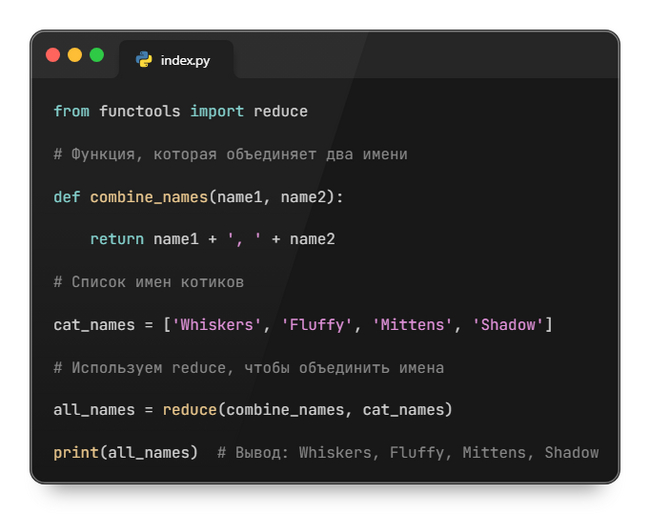The width and height of the screenshot is (650, 514).
Task: Click the comment '# Функция, которая объединяет два имени'
Action: (x=230, y=154)
